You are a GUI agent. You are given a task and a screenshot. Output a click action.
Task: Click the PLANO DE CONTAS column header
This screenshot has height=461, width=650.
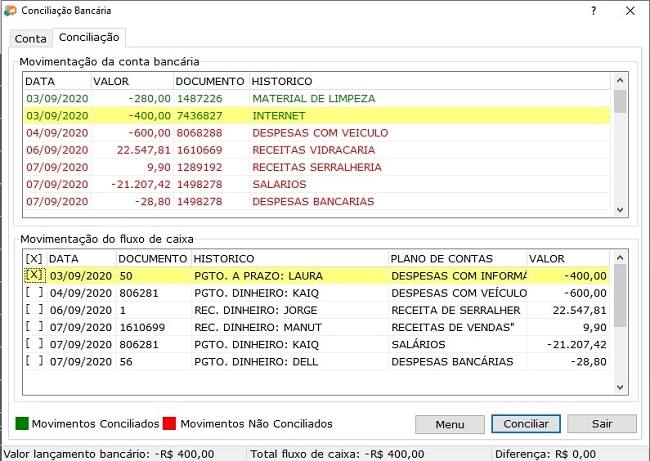(458, 259)
